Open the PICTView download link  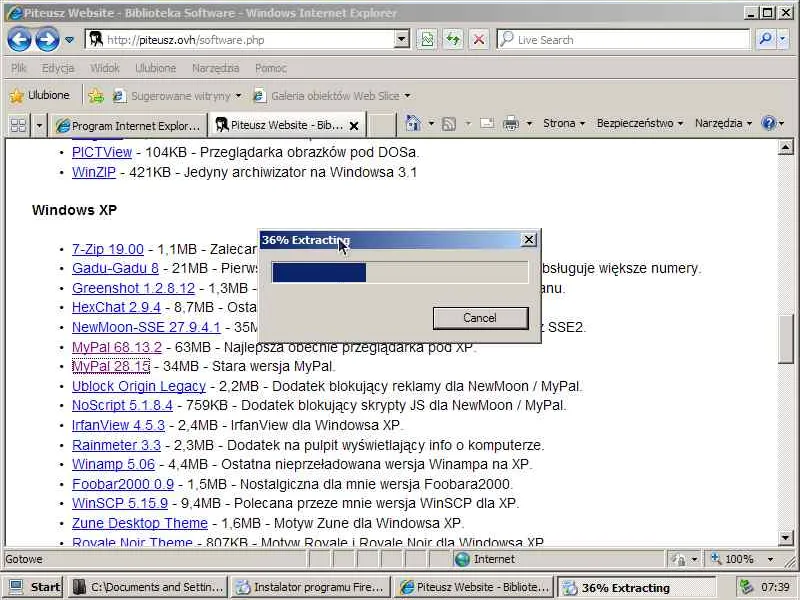tap(102, 152)
